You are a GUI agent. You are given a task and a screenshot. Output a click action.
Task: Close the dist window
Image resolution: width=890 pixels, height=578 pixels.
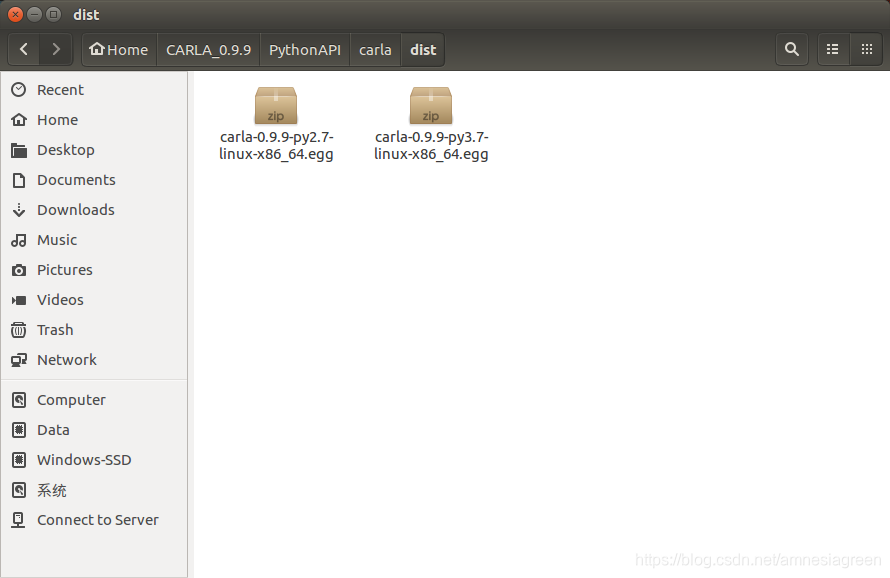click(16, 14)
